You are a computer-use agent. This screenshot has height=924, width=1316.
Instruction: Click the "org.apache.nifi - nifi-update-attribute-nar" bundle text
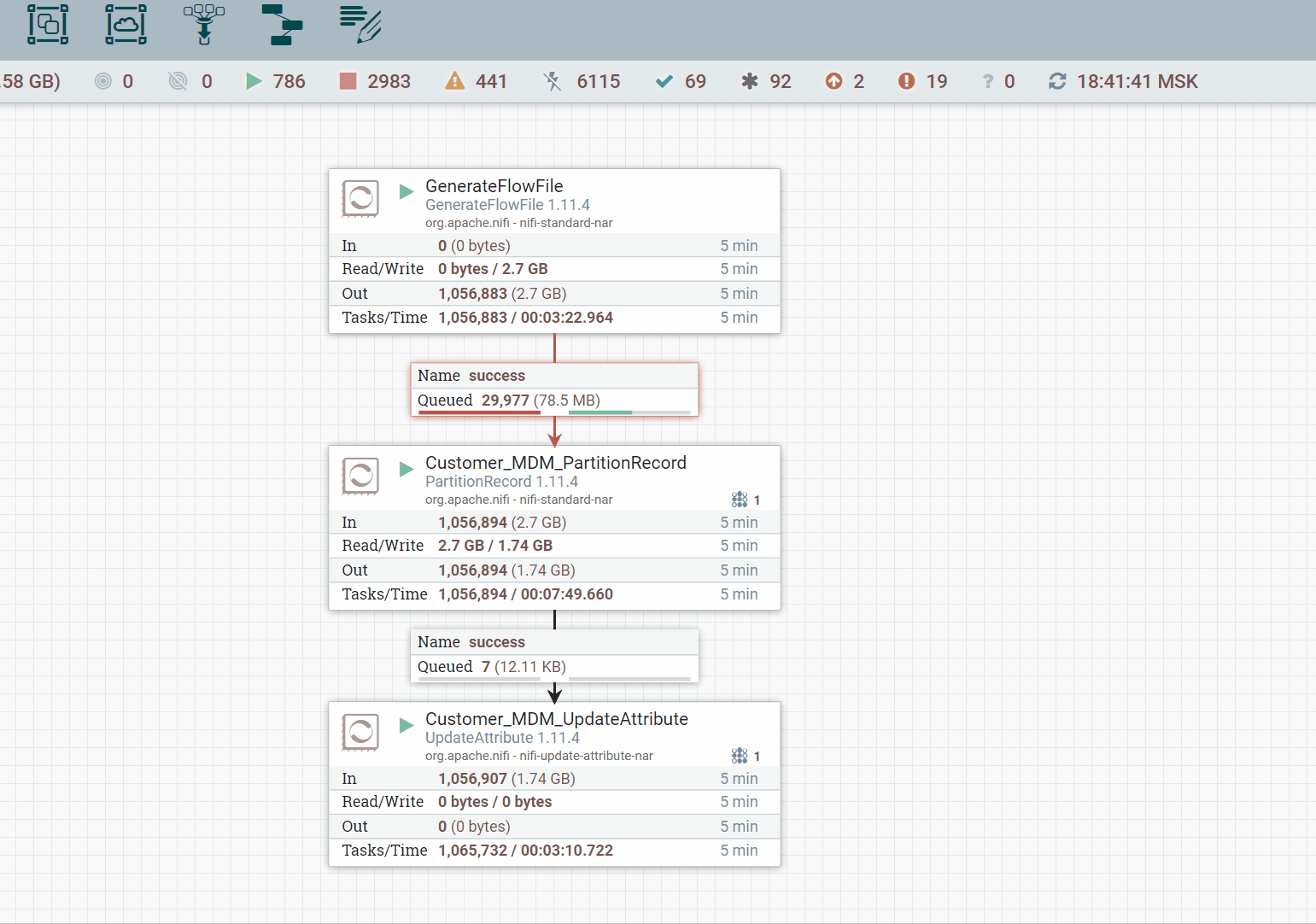point(540,756)
